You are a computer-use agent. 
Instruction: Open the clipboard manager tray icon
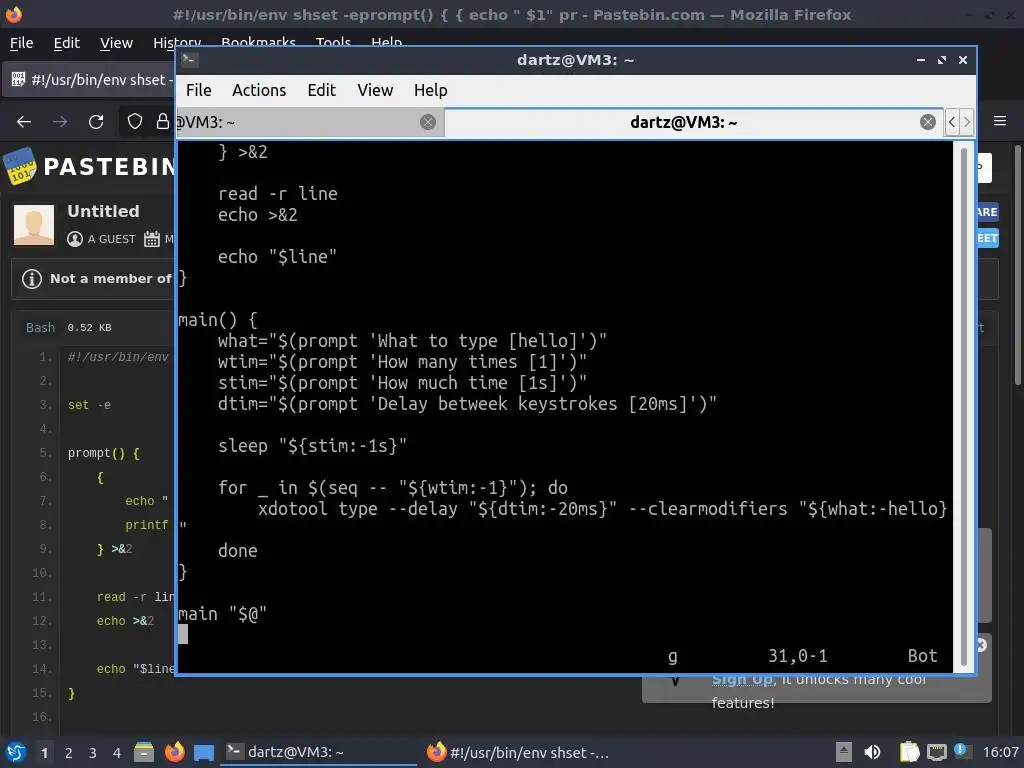click(x=909, y=752)
